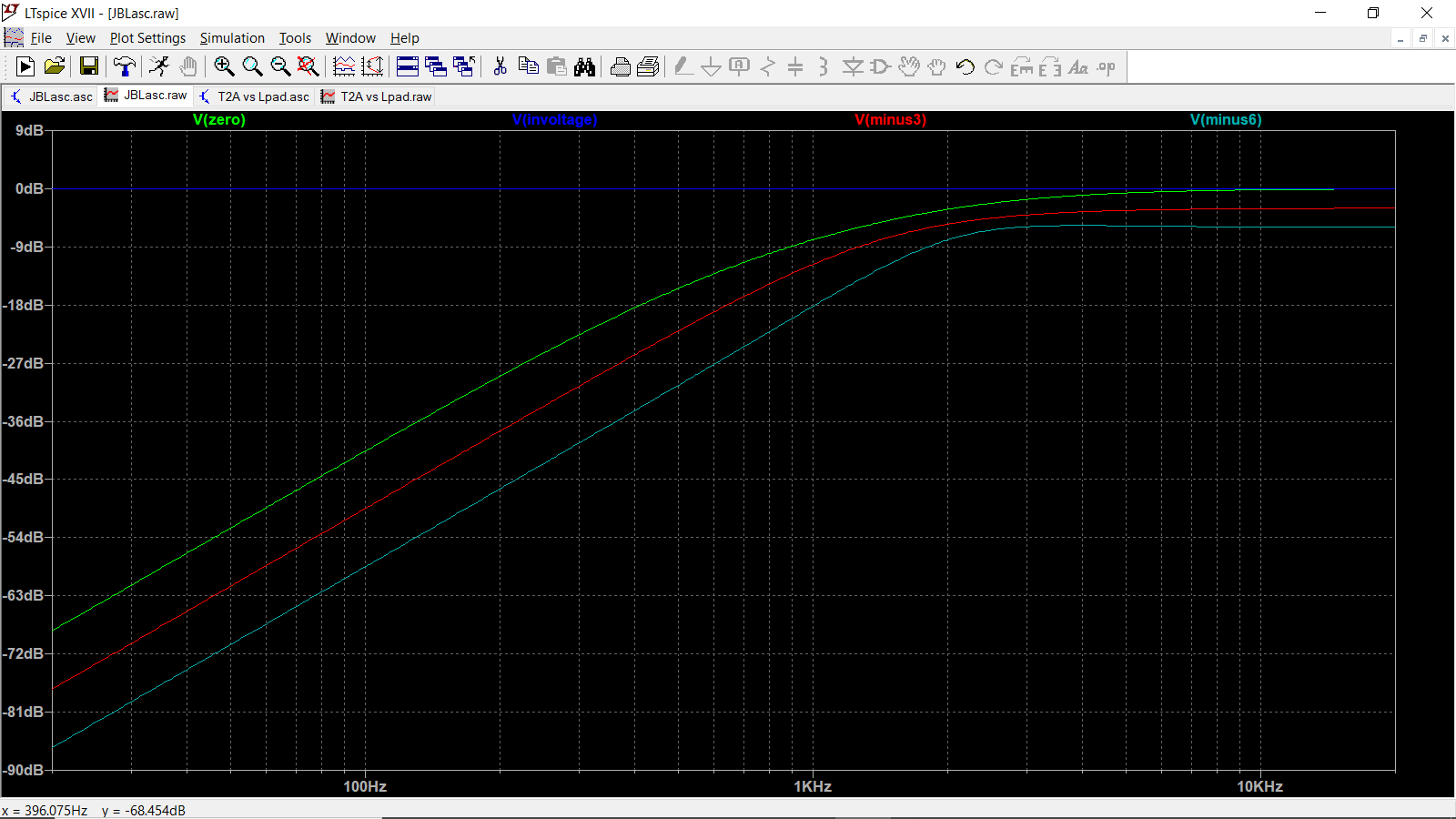Pick visible traces icon
The image size is (1456, 819).
[372, 66]
